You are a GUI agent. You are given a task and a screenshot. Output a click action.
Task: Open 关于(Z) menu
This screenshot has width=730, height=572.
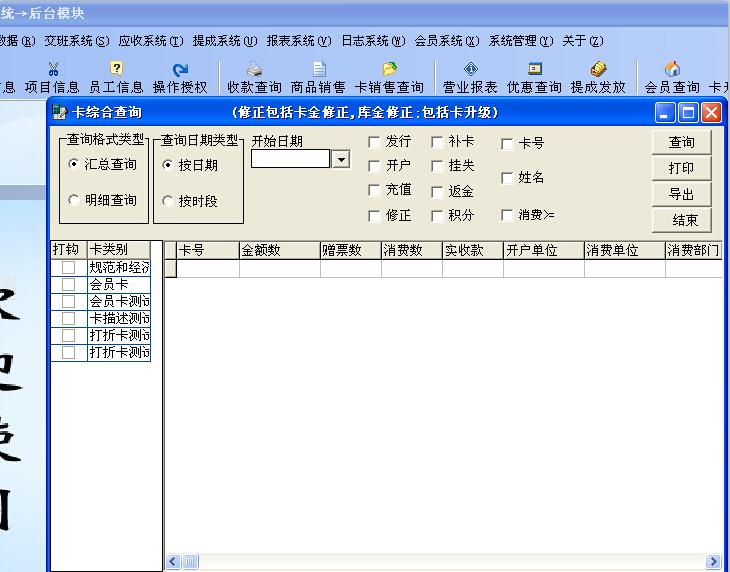point(583,41)
